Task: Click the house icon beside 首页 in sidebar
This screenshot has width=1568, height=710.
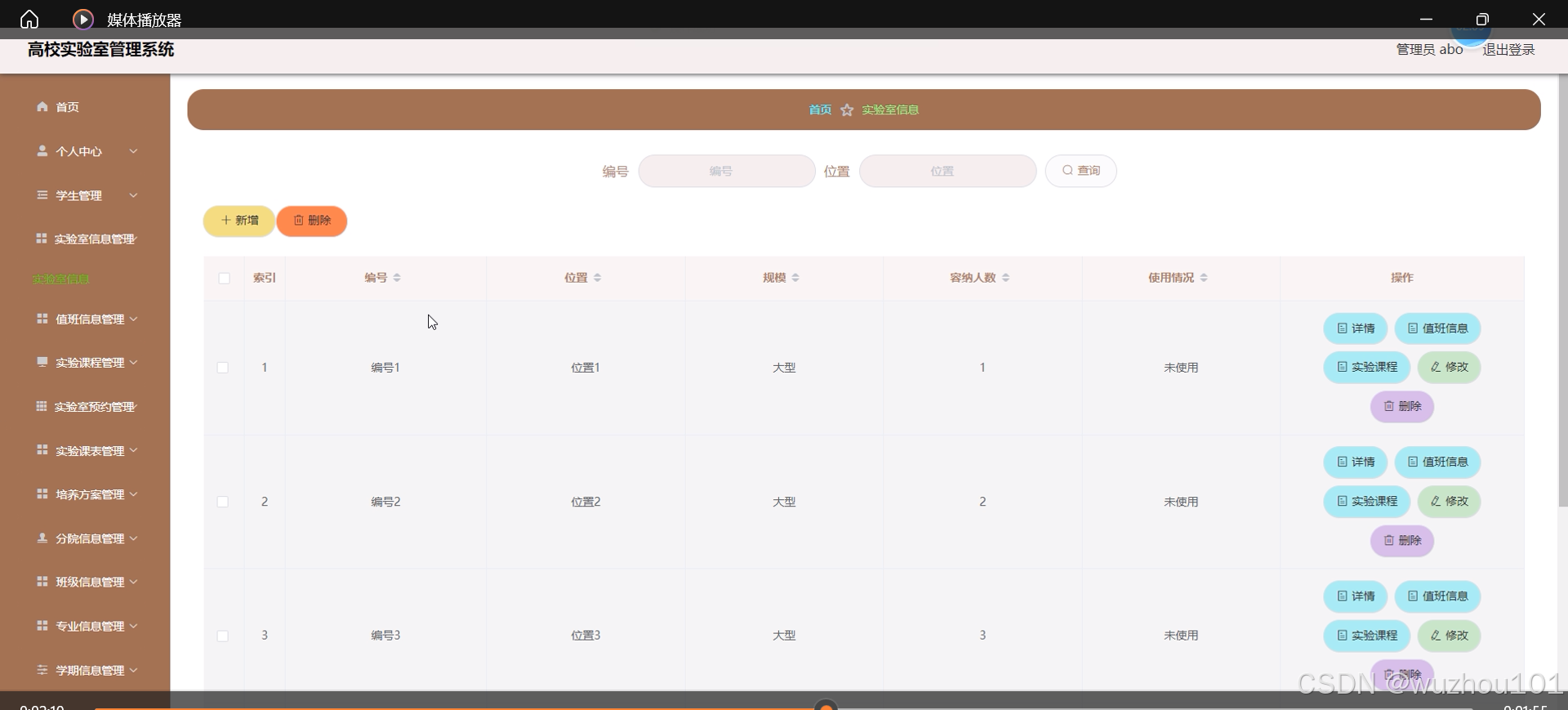Action: [x=42, y=106]
